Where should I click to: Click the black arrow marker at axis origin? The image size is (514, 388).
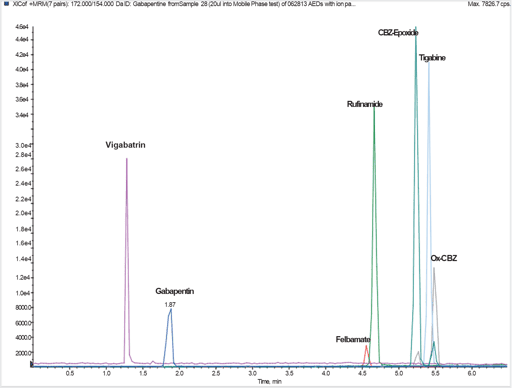(x=32, y=364)
